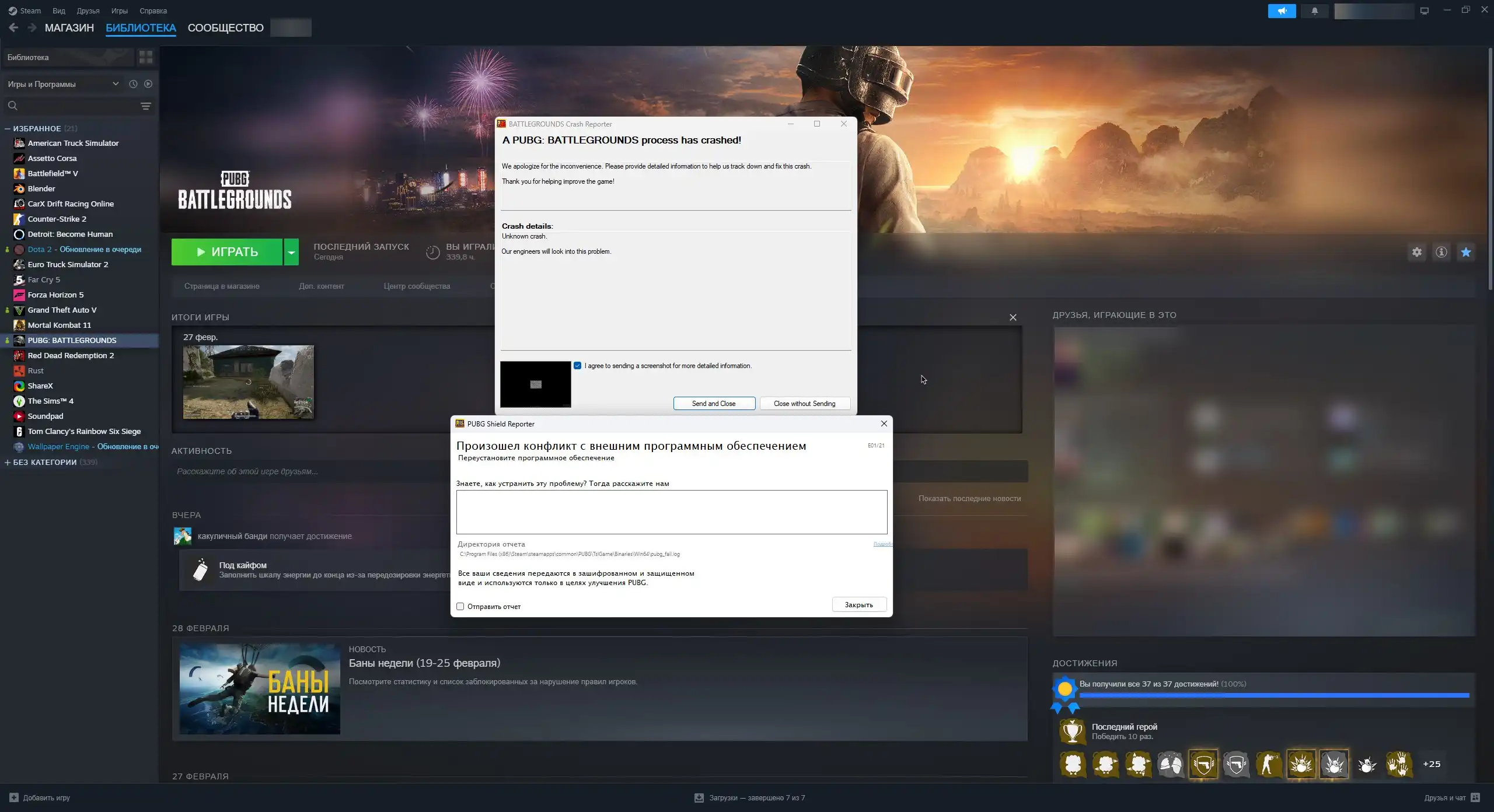Open the Баны недели news title
1494x812 pixels.
coord(424,663)
